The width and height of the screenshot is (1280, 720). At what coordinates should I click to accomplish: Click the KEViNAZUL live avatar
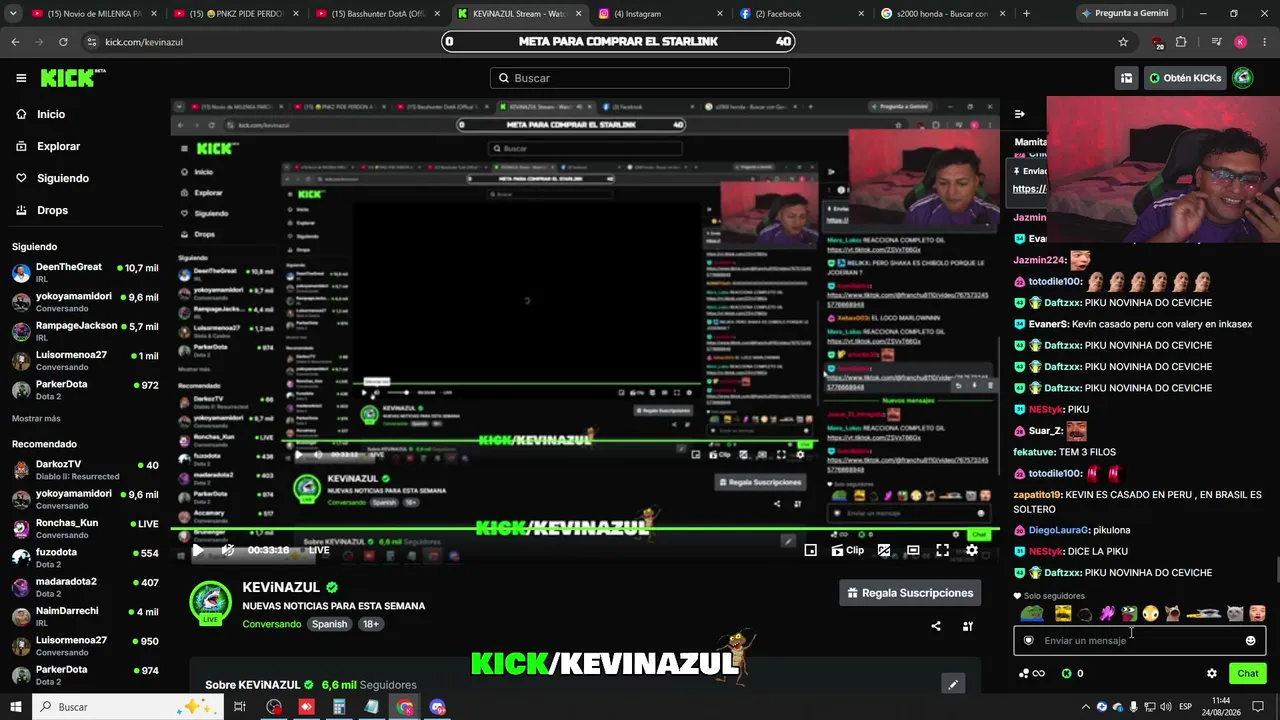(x=210, y=603)
